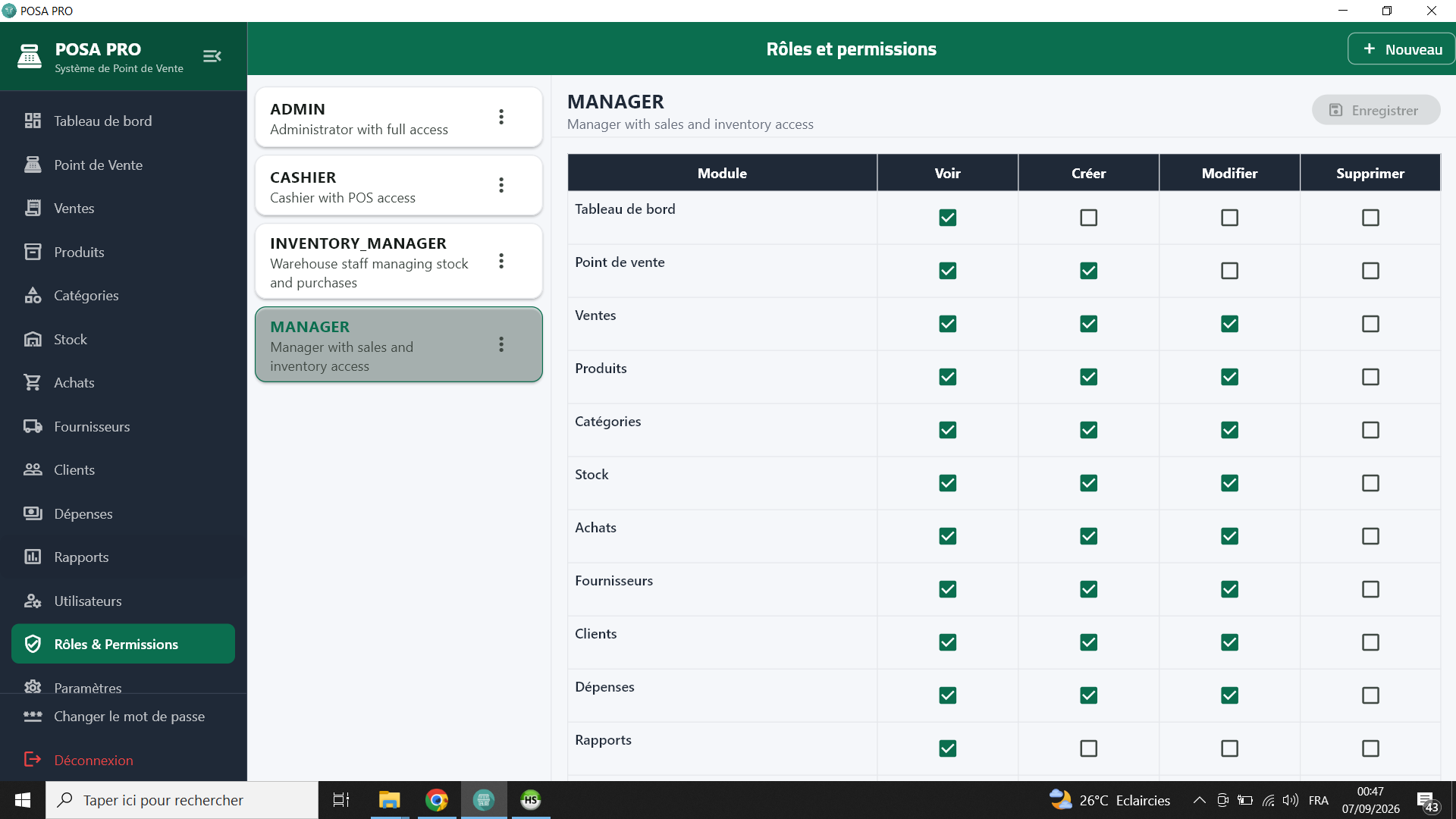Screen dimensions: 1456x819
Task: Uncheck Créer for Dépenses
Action: pyautogui.click(x=1088, y=695)
